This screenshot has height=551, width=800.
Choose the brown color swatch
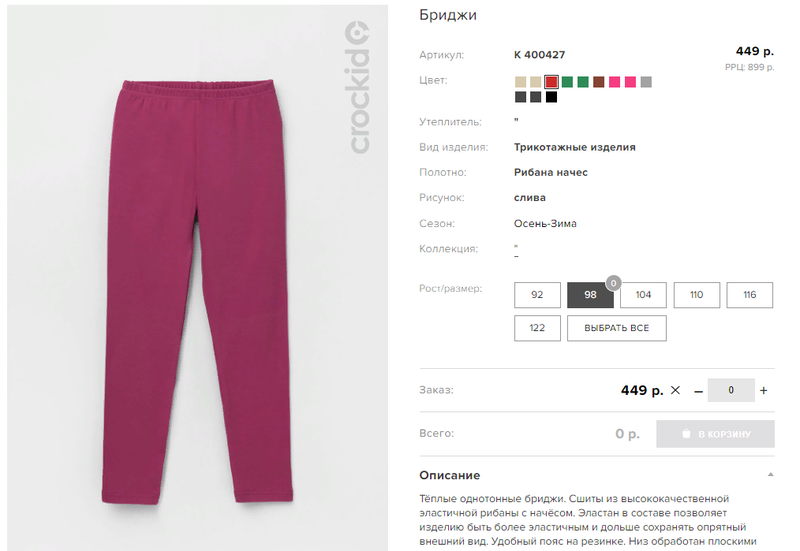(x=598, y=82)
